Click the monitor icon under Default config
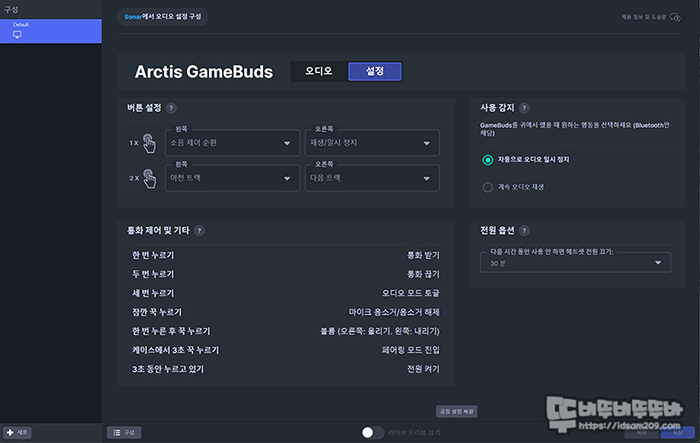 click(x=17, y=35)
